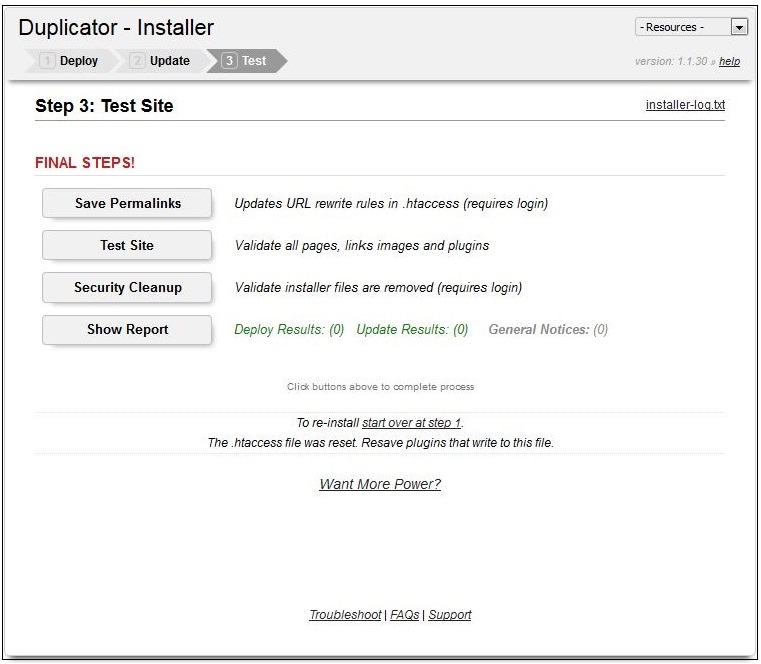Click the Resources dropdown arrow
This screenshot has height=664, width=761.
[x=739, y=27]
